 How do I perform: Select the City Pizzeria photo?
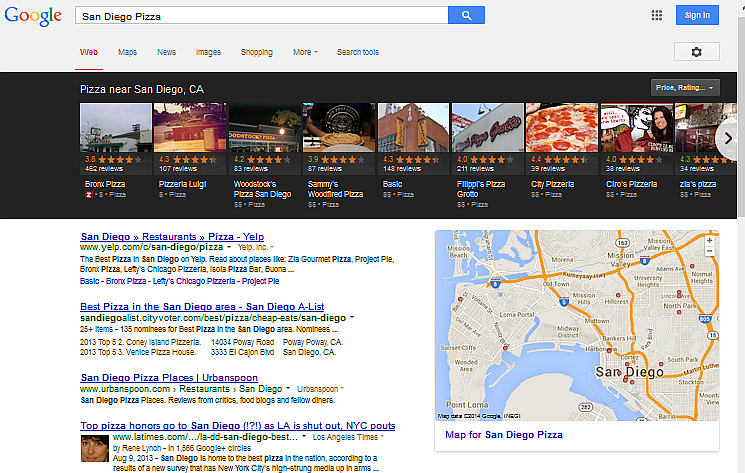562,128
